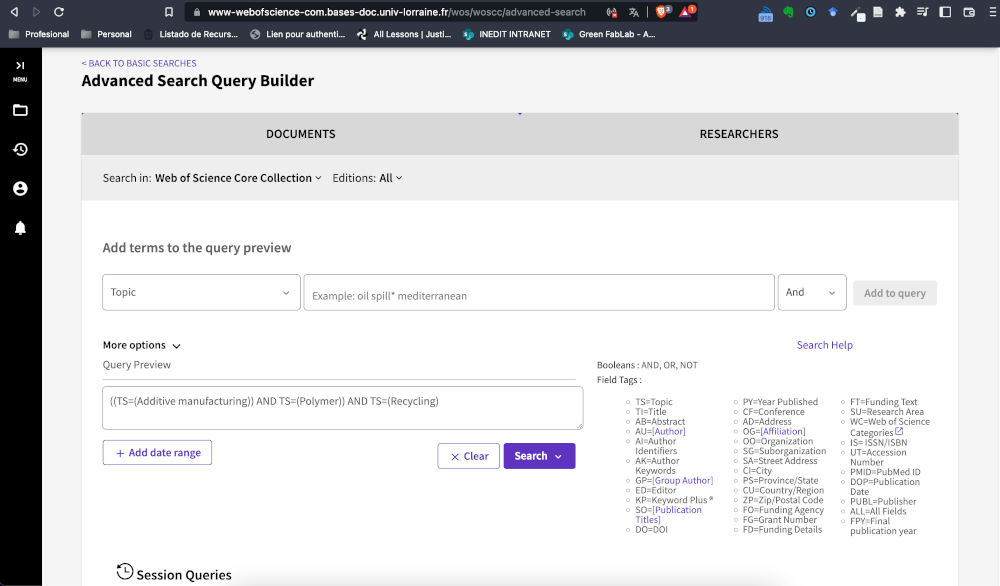The height and width of the screenshot is (586, 1000).
Task: Open search history clock icon
Action: click(x=20, y=150)
